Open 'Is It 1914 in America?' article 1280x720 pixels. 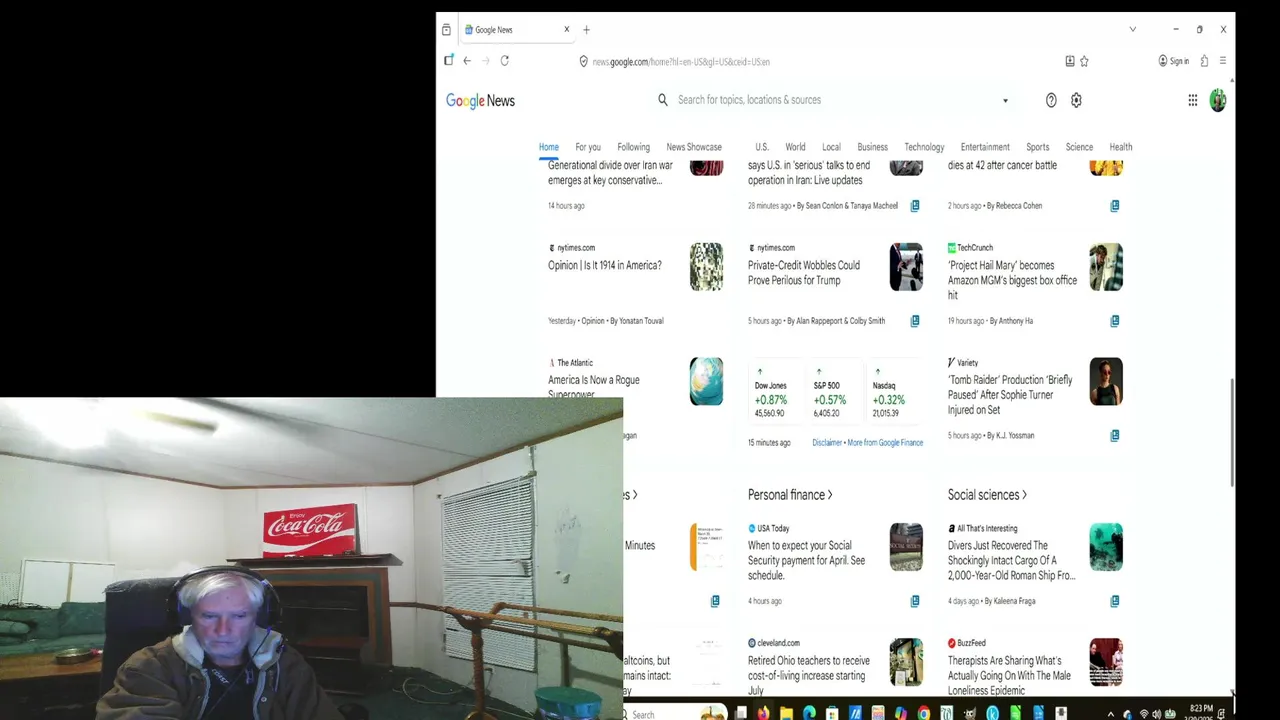click(605, 266)
